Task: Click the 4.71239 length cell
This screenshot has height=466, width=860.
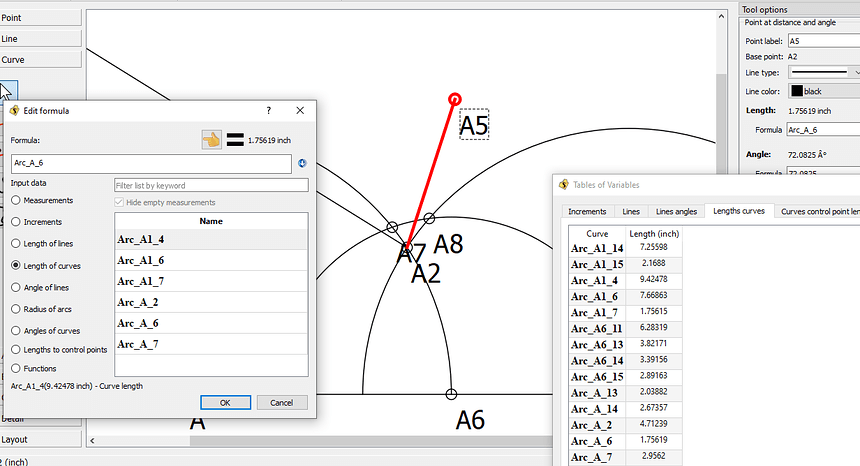Action: tap(654, 425)
